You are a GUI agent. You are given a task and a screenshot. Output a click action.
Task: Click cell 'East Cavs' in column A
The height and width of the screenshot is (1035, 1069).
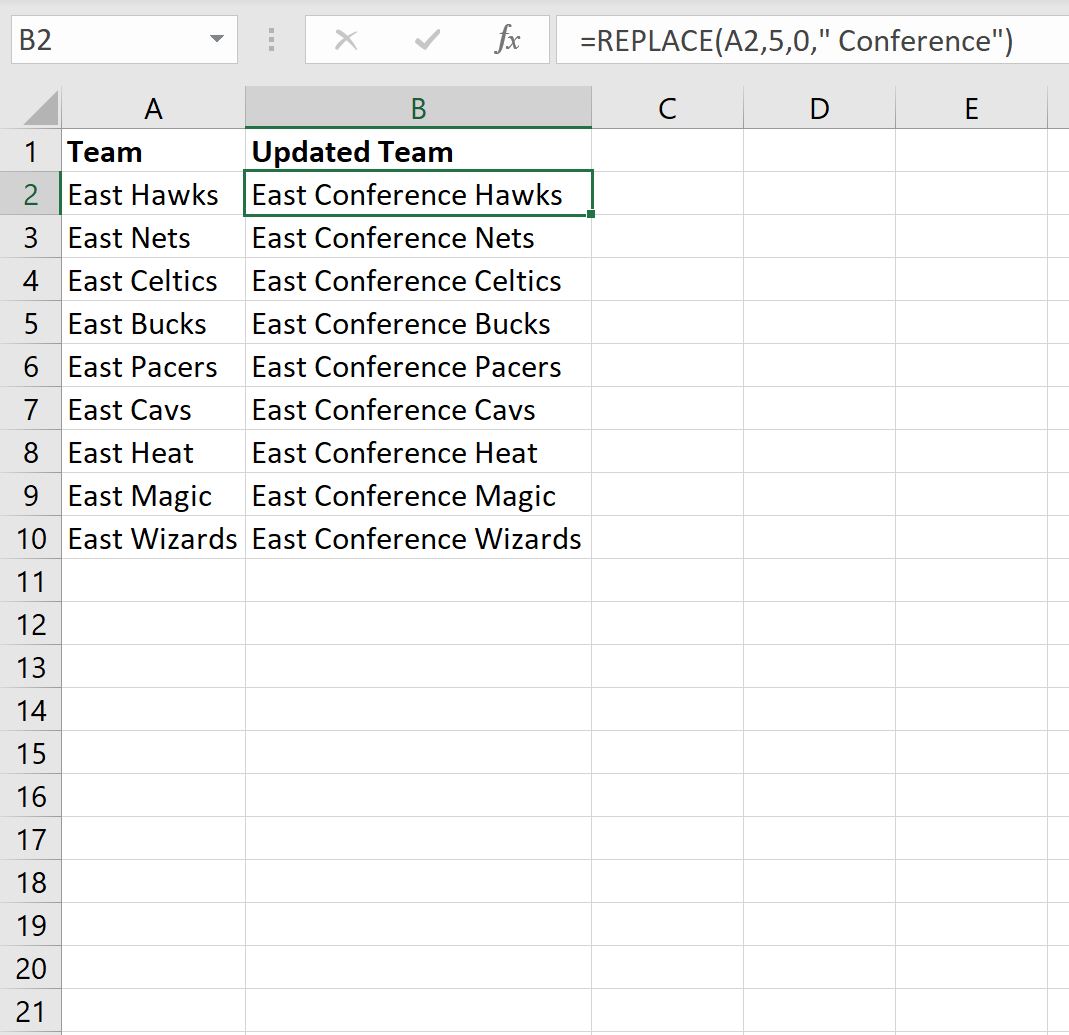pos(153,409)
